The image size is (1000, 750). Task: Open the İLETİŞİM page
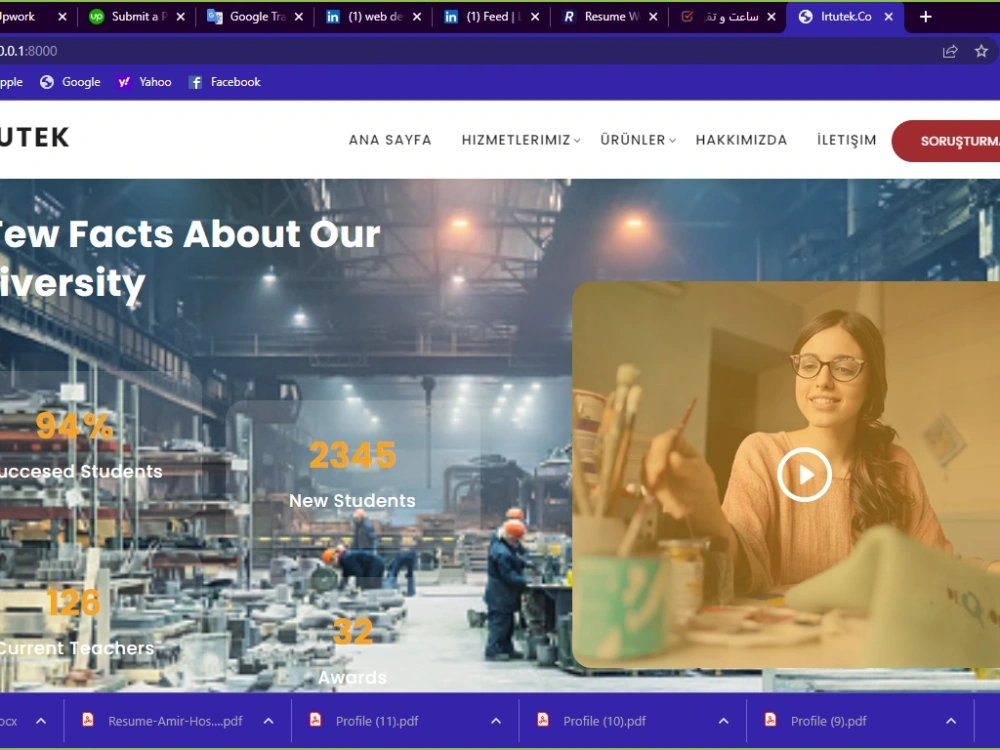tap(846, 140)
